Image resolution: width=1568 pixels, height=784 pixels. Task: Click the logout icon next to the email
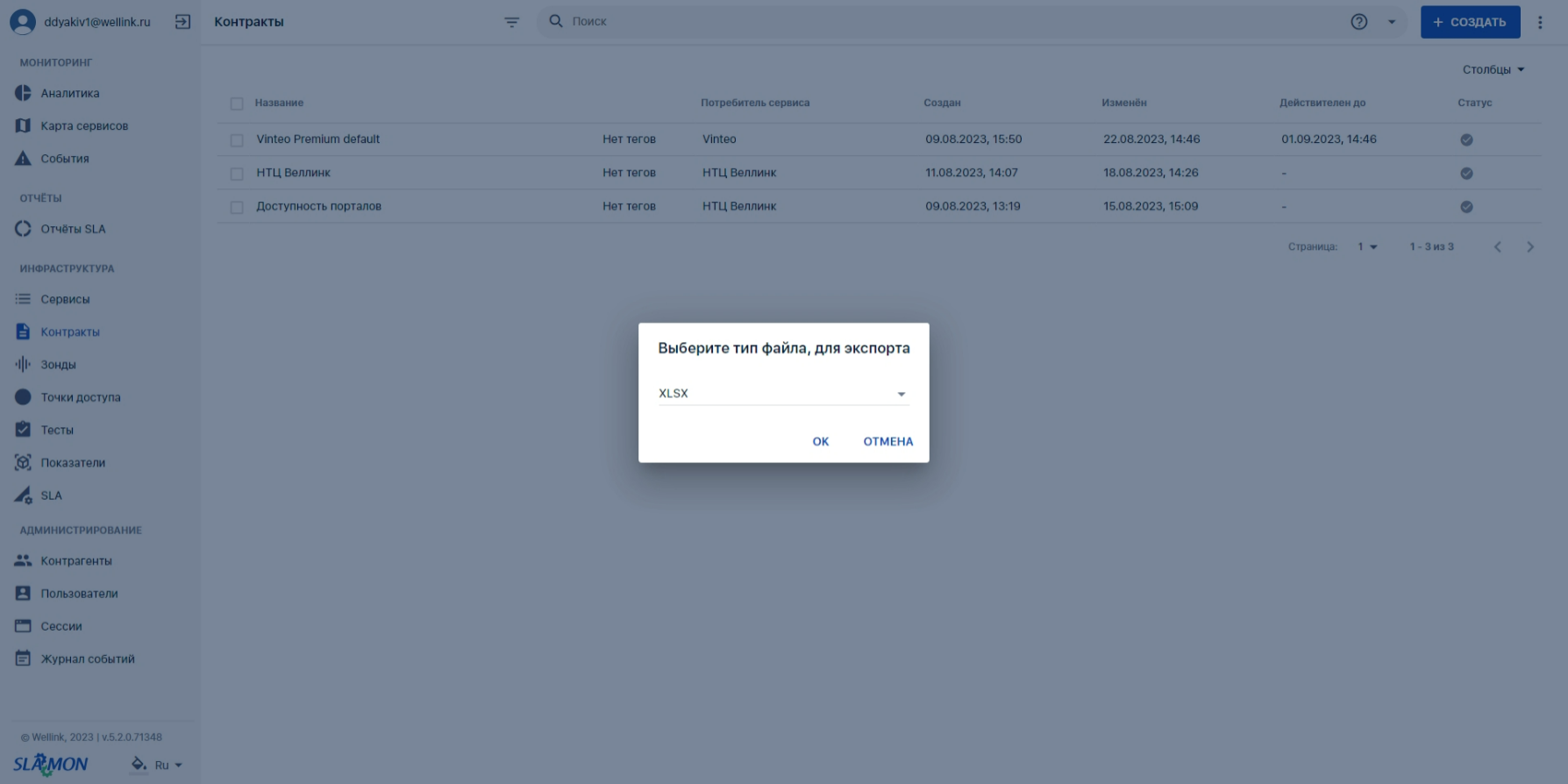[182, 22]
